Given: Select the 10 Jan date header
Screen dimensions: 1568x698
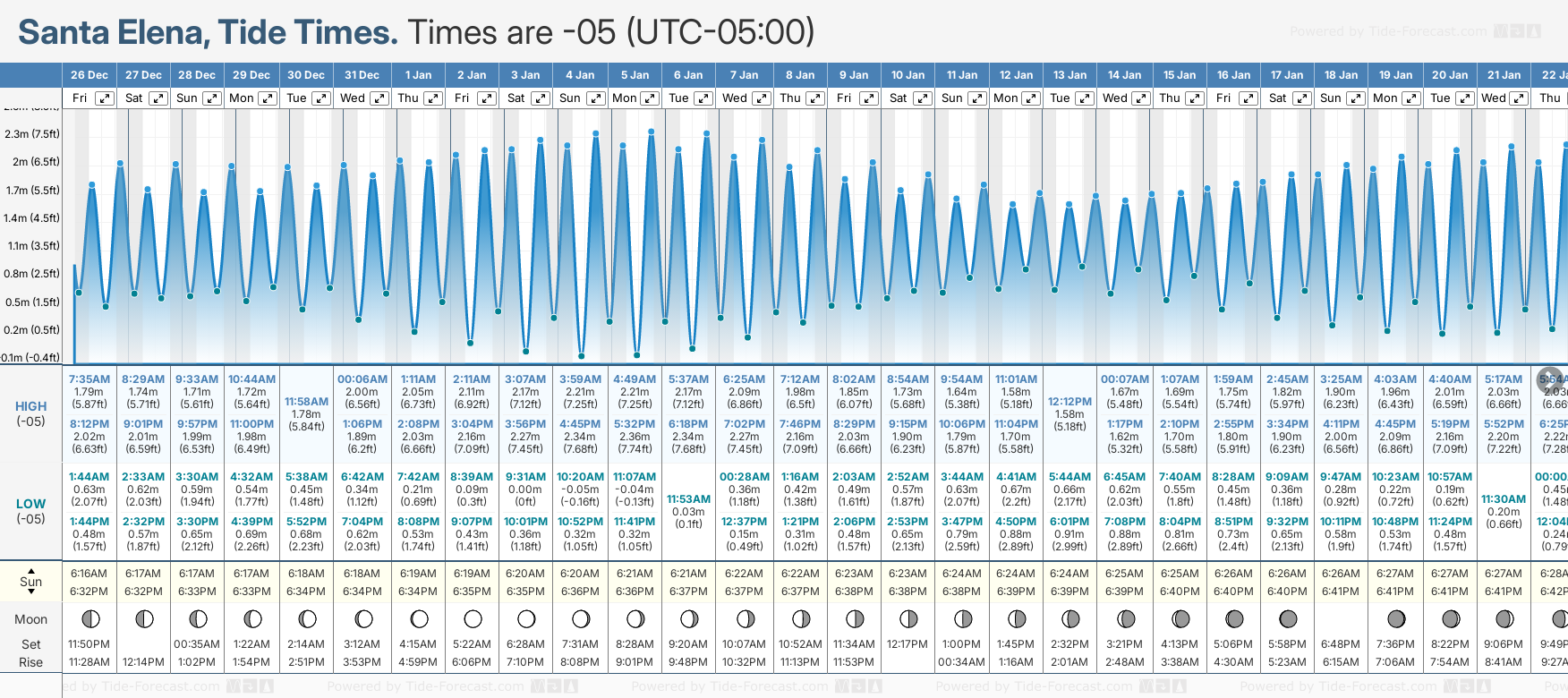Looking at the screenshot, I should coord(908,75).
